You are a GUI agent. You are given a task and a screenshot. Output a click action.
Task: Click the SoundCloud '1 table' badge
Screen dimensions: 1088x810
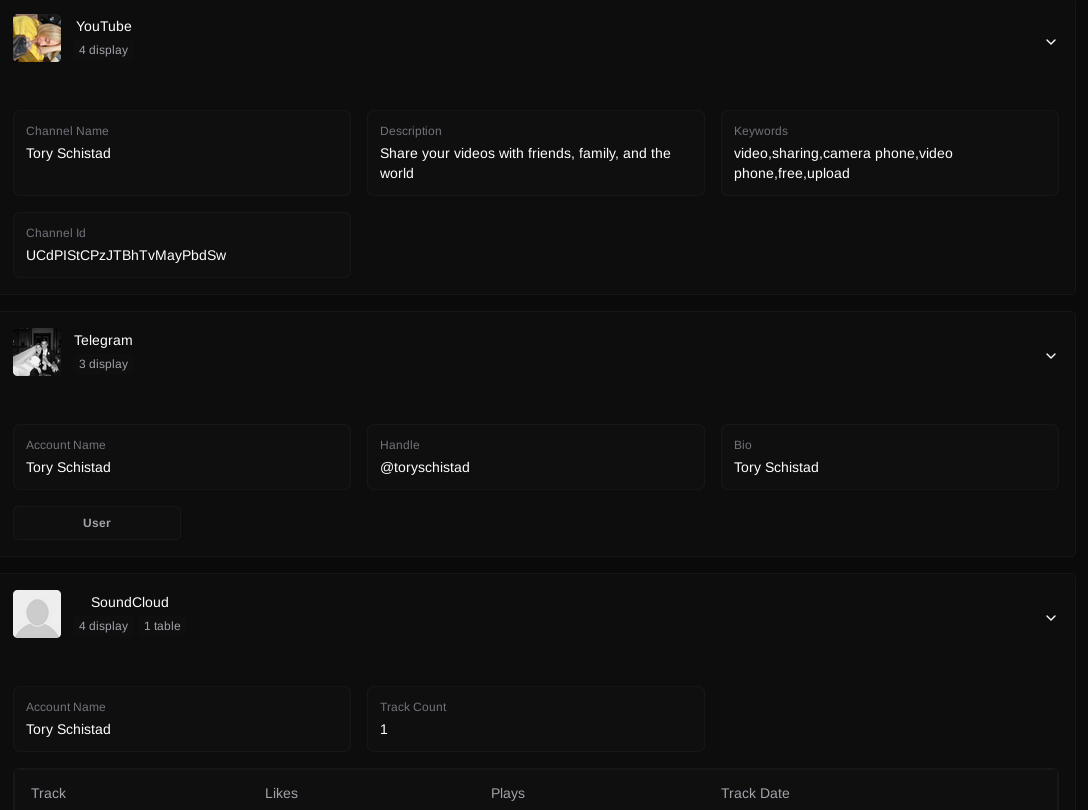[x=162, y=626]
